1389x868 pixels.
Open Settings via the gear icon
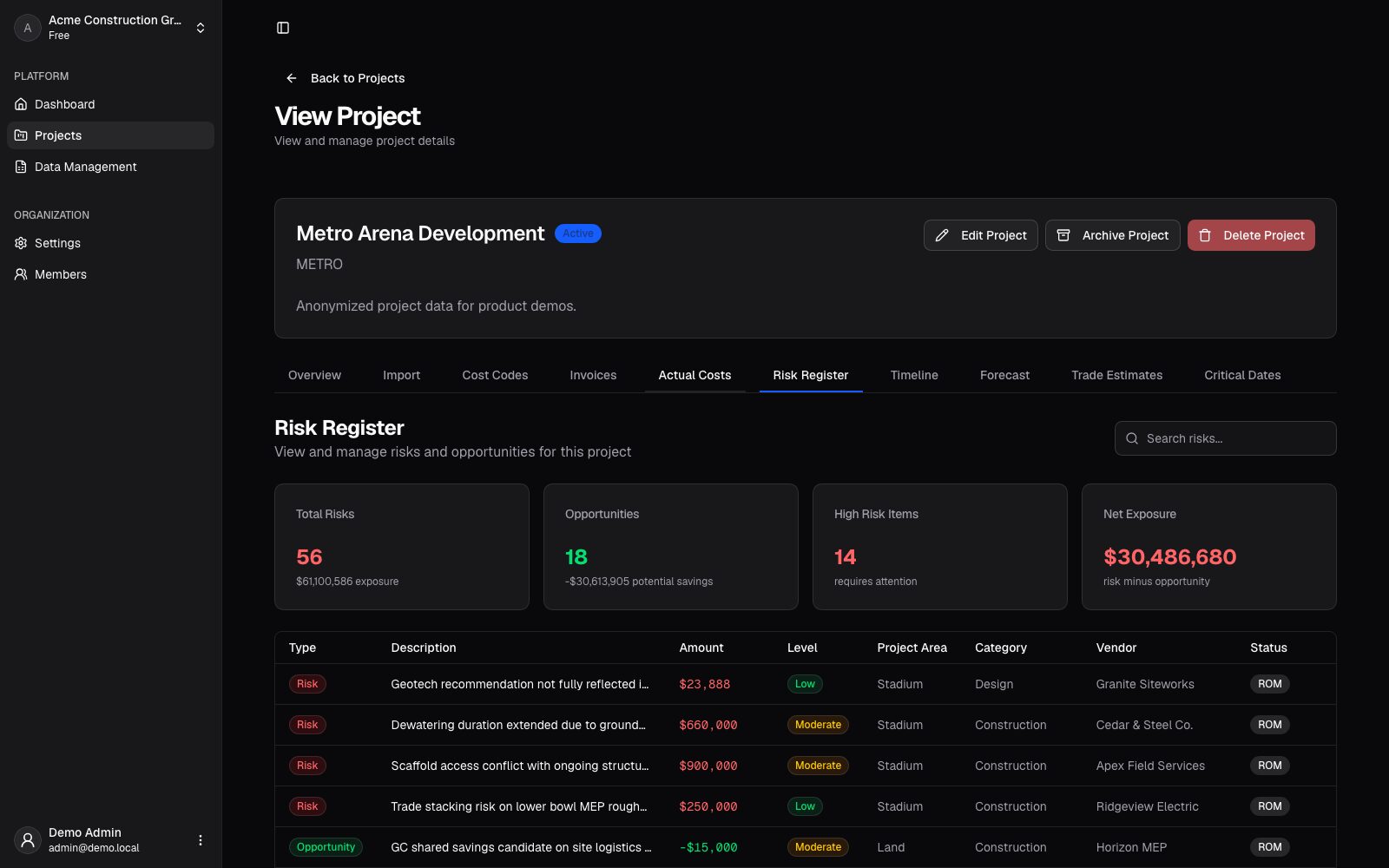point(21,243)
